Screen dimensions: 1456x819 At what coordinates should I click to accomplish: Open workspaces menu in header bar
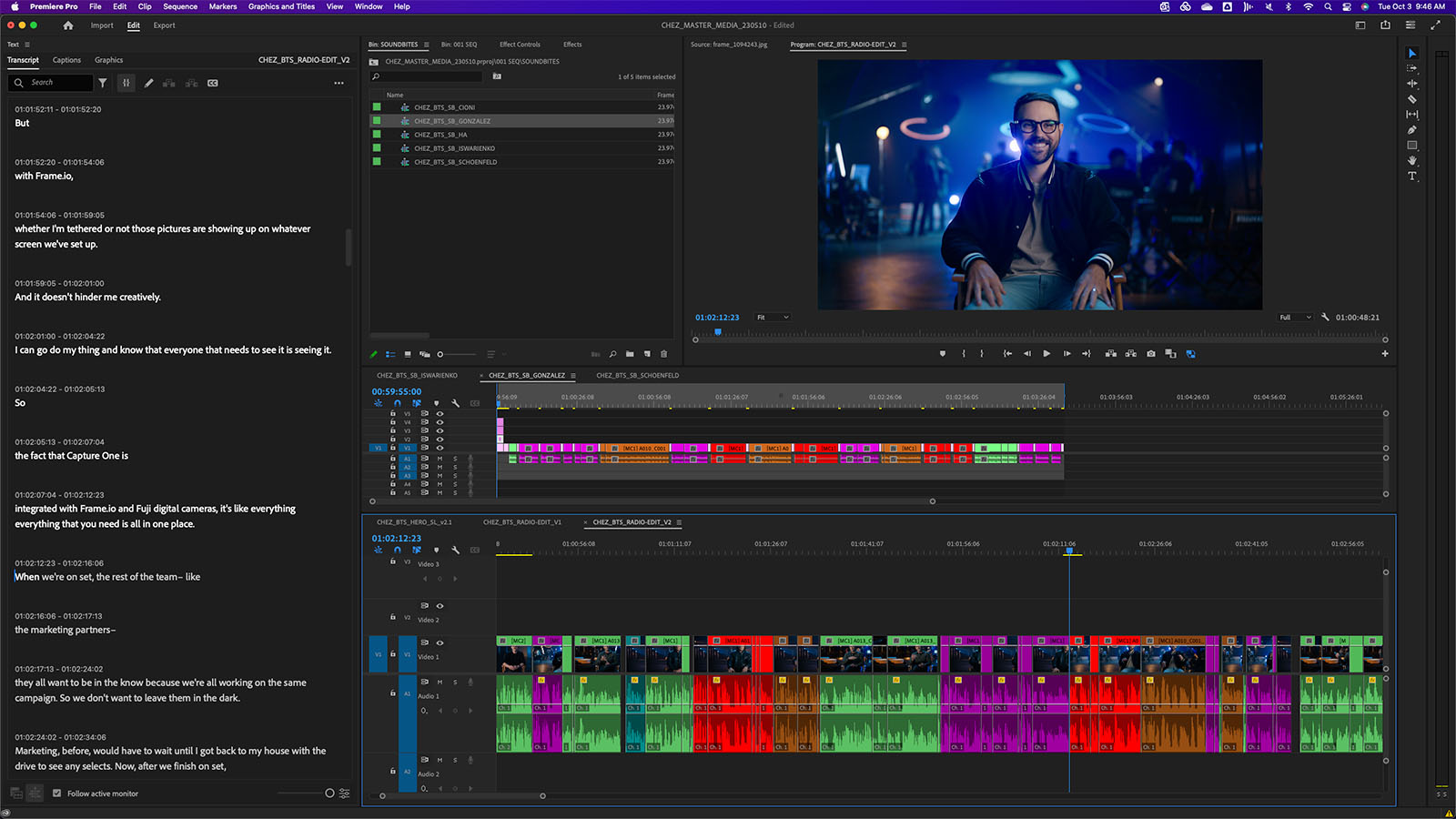1360,25
